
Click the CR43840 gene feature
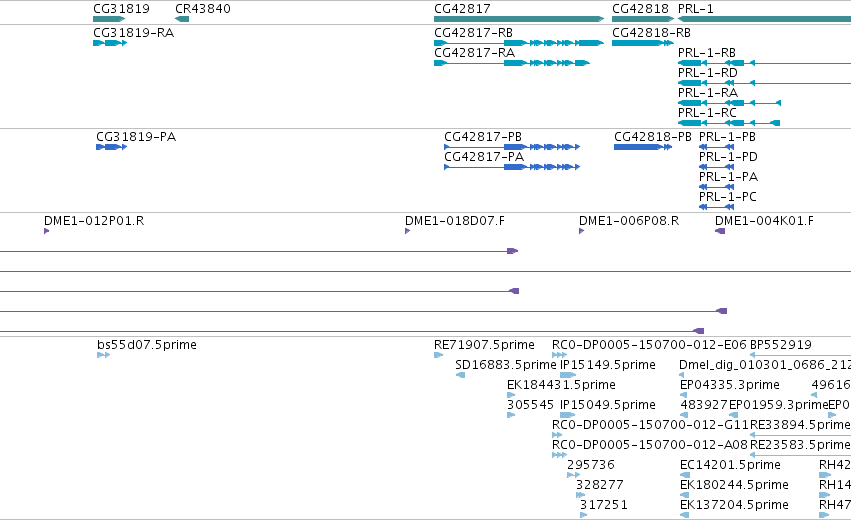(x=182, y=19)
